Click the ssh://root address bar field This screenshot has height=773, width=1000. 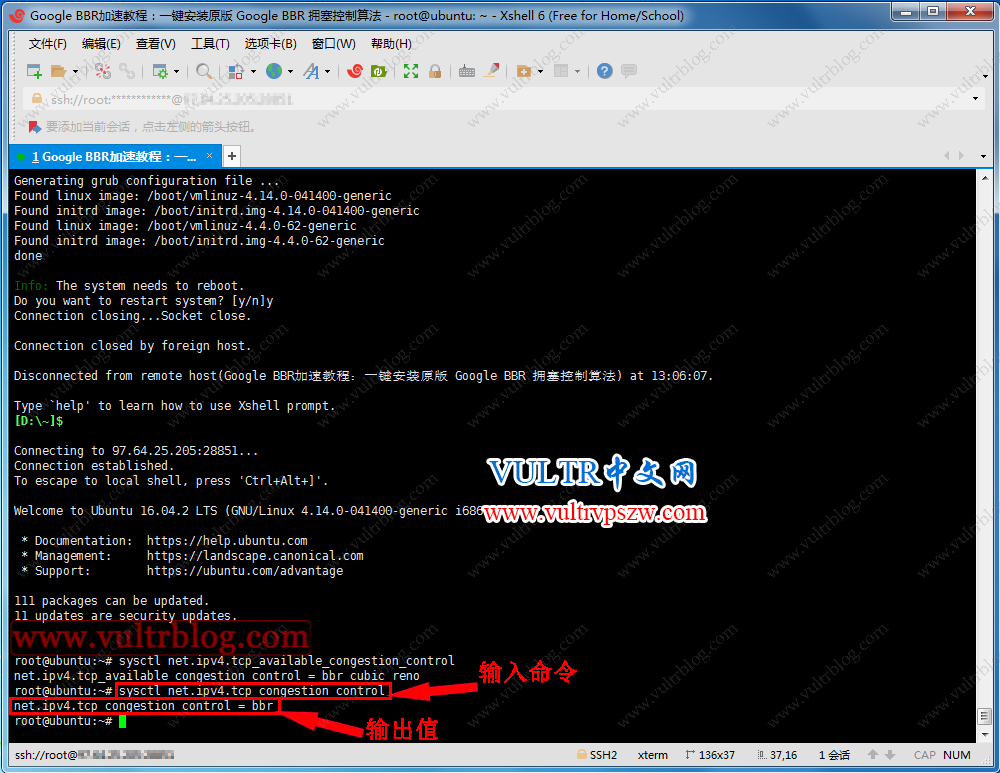click(504, 99)
